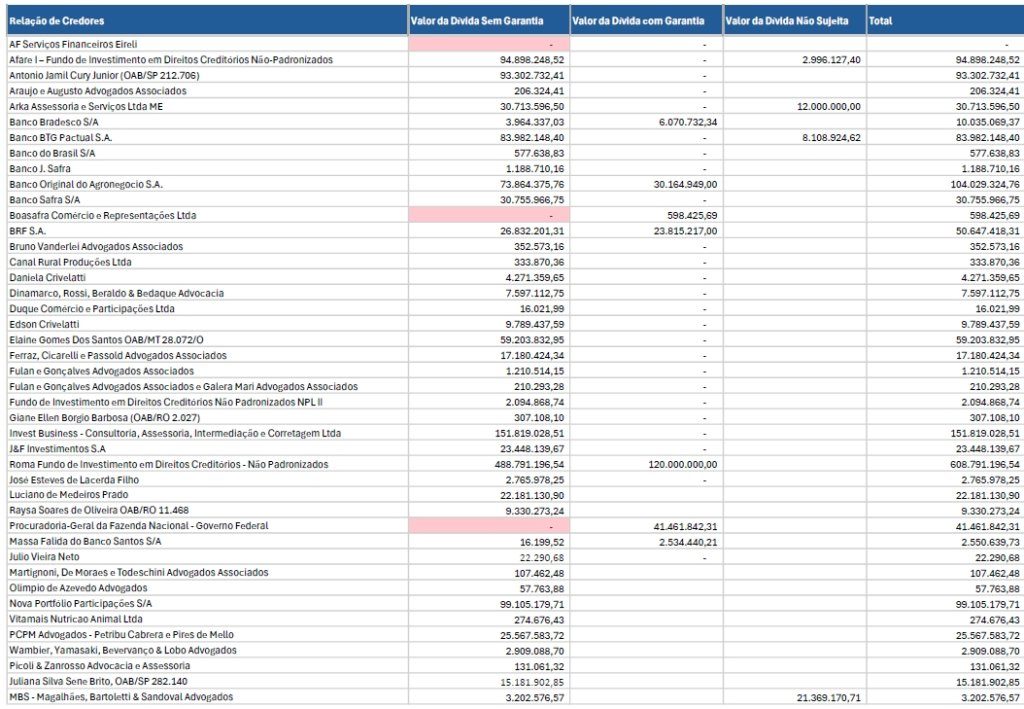Click the "Valor da Dívida Não Sujeita" header

[x=786, y=21]
